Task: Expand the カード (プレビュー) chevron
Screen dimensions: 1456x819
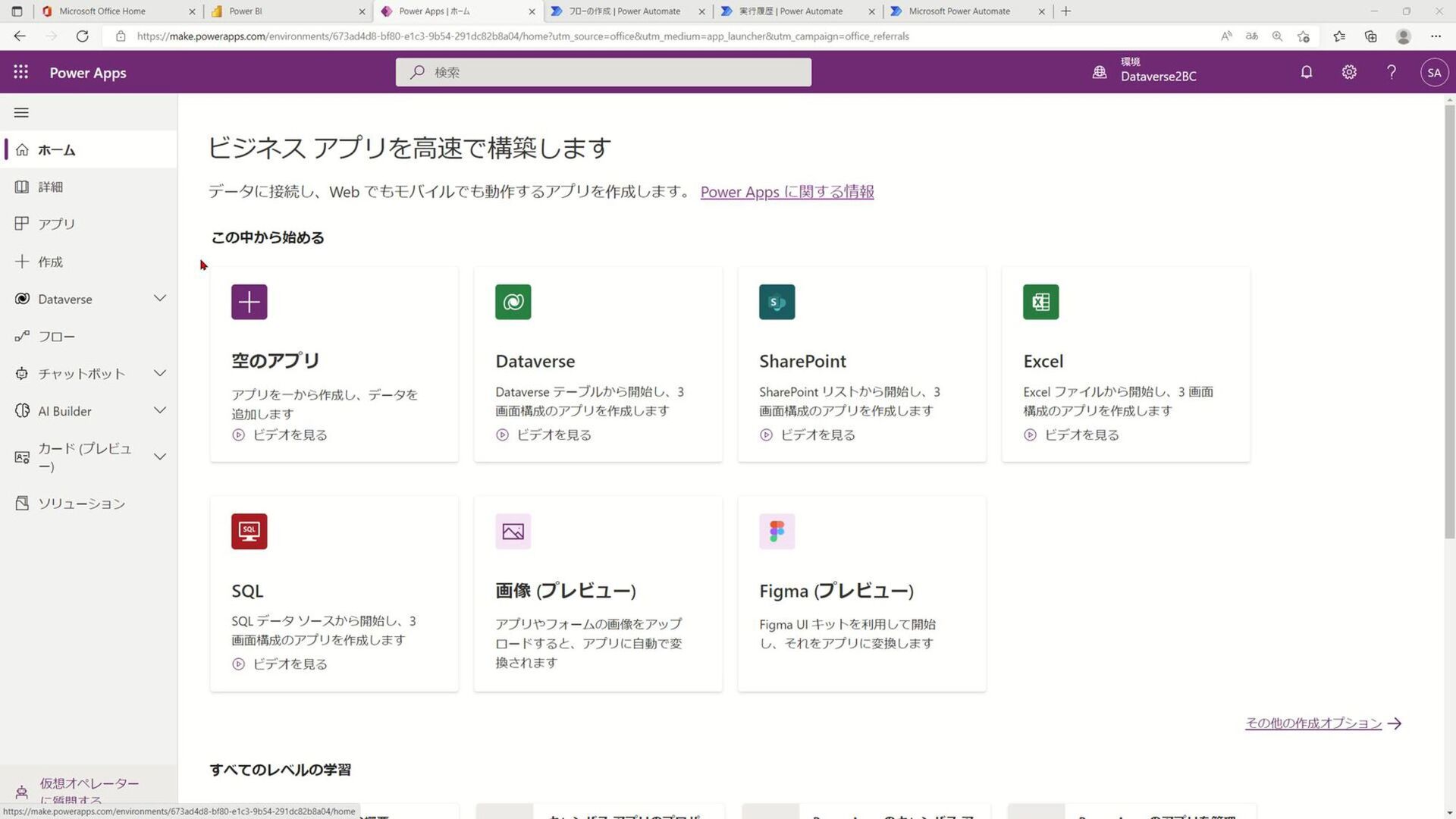Action: pos(160,457)
